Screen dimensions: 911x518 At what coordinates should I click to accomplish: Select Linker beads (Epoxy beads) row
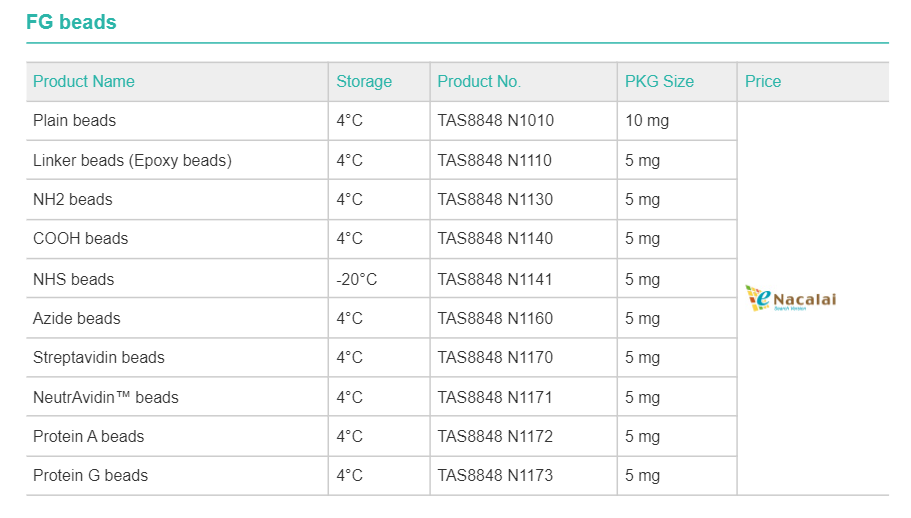(x=132, y=161)
